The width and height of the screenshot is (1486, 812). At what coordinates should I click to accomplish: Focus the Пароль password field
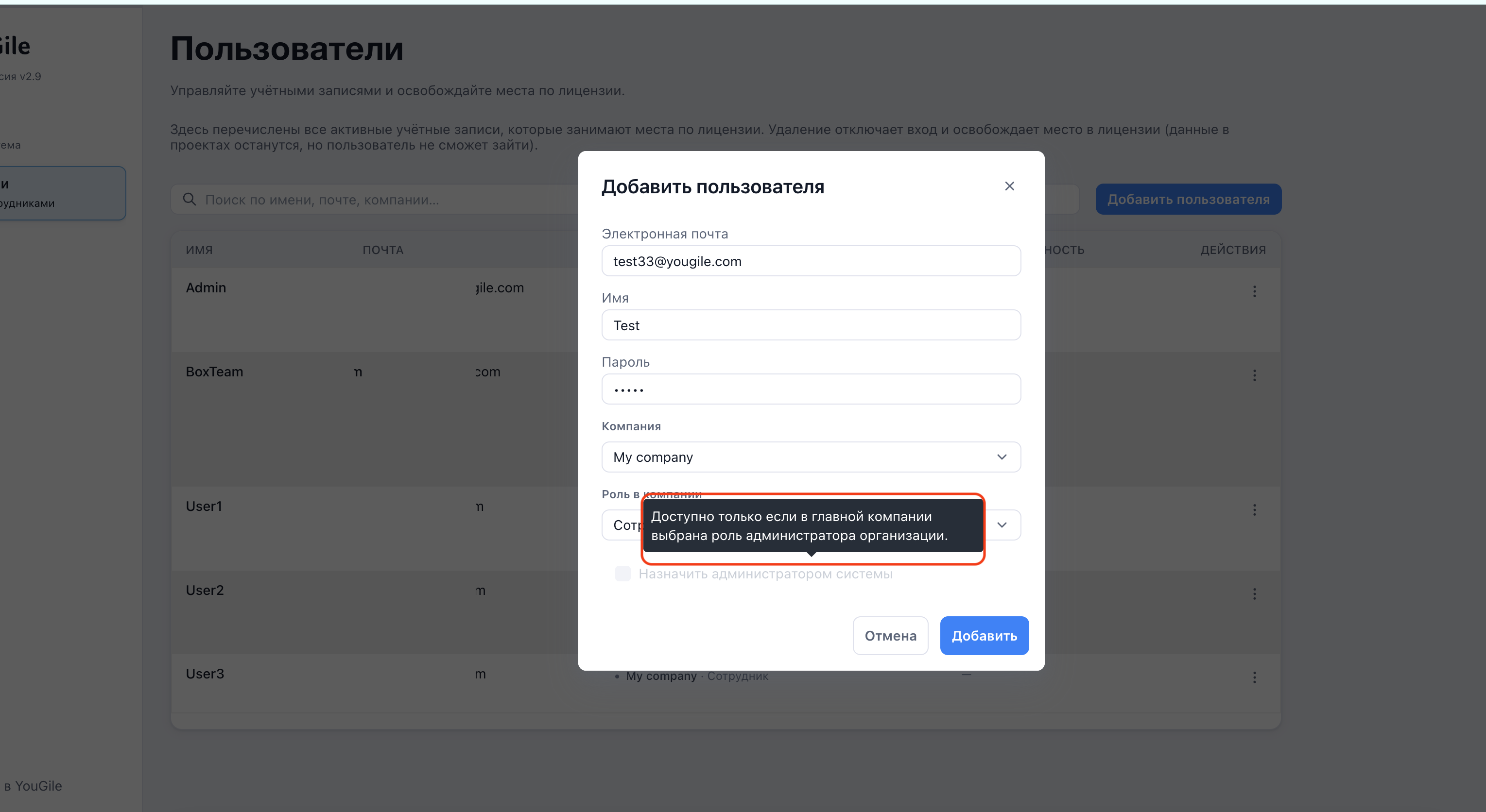(811, 389)
